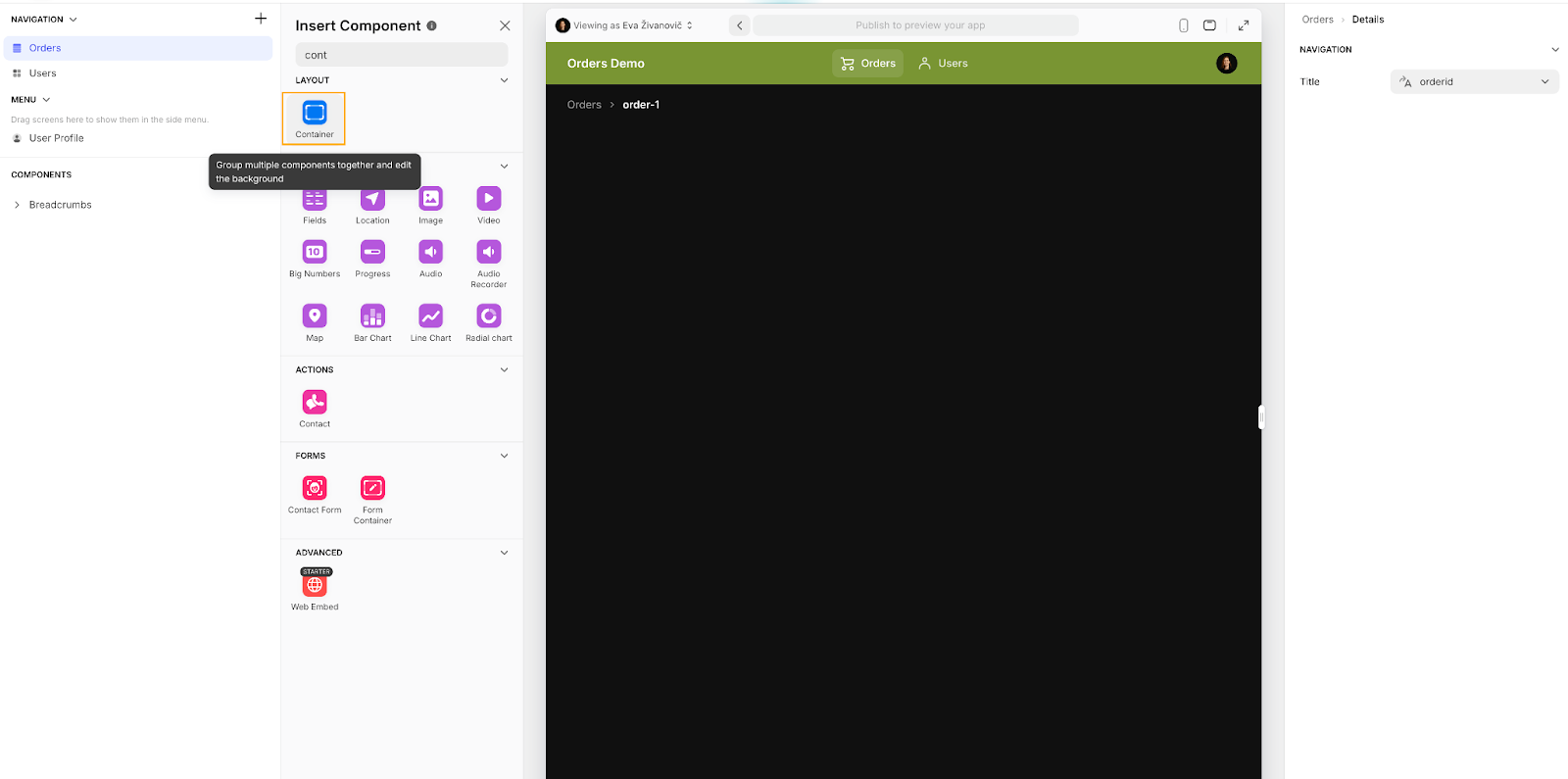Add the Bar Chart component
This screenshot has width=1568, height=779.
[x=372, y=323]
